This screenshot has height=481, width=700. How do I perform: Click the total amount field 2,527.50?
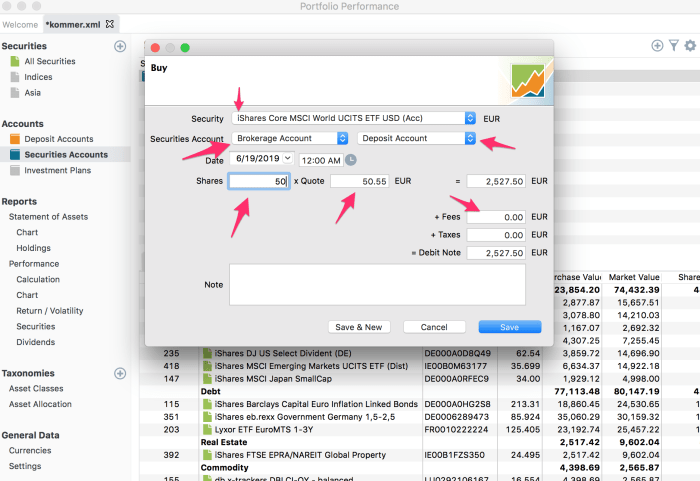(x=496, y=181)
